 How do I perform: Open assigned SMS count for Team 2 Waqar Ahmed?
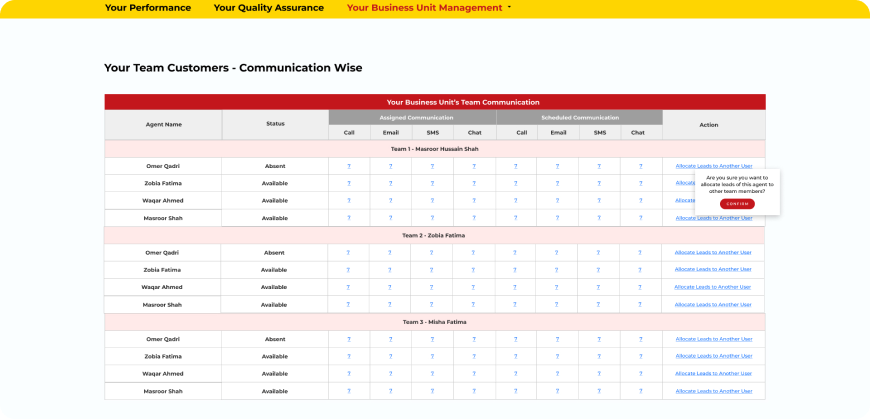(432, 287)
